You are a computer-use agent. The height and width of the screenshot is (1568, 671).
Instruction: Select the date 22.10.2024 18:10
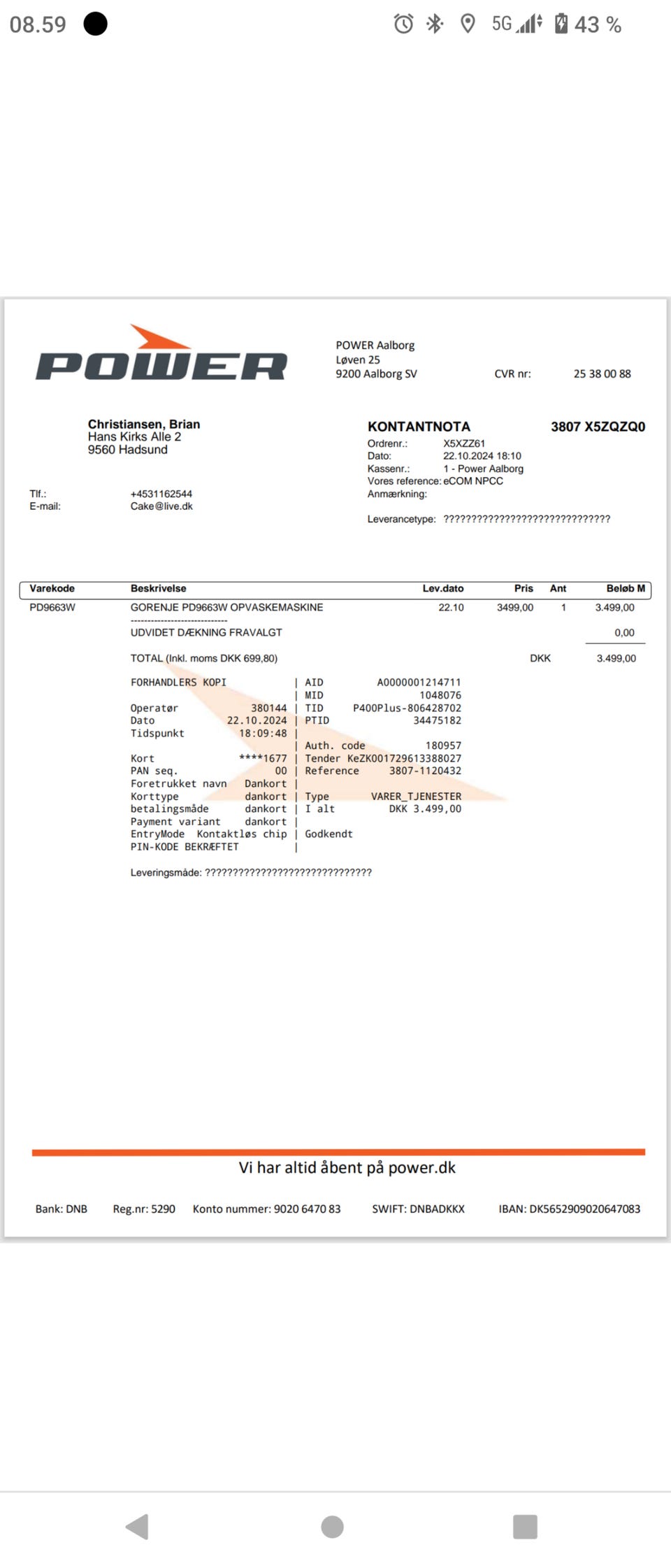tap(482, 456)
